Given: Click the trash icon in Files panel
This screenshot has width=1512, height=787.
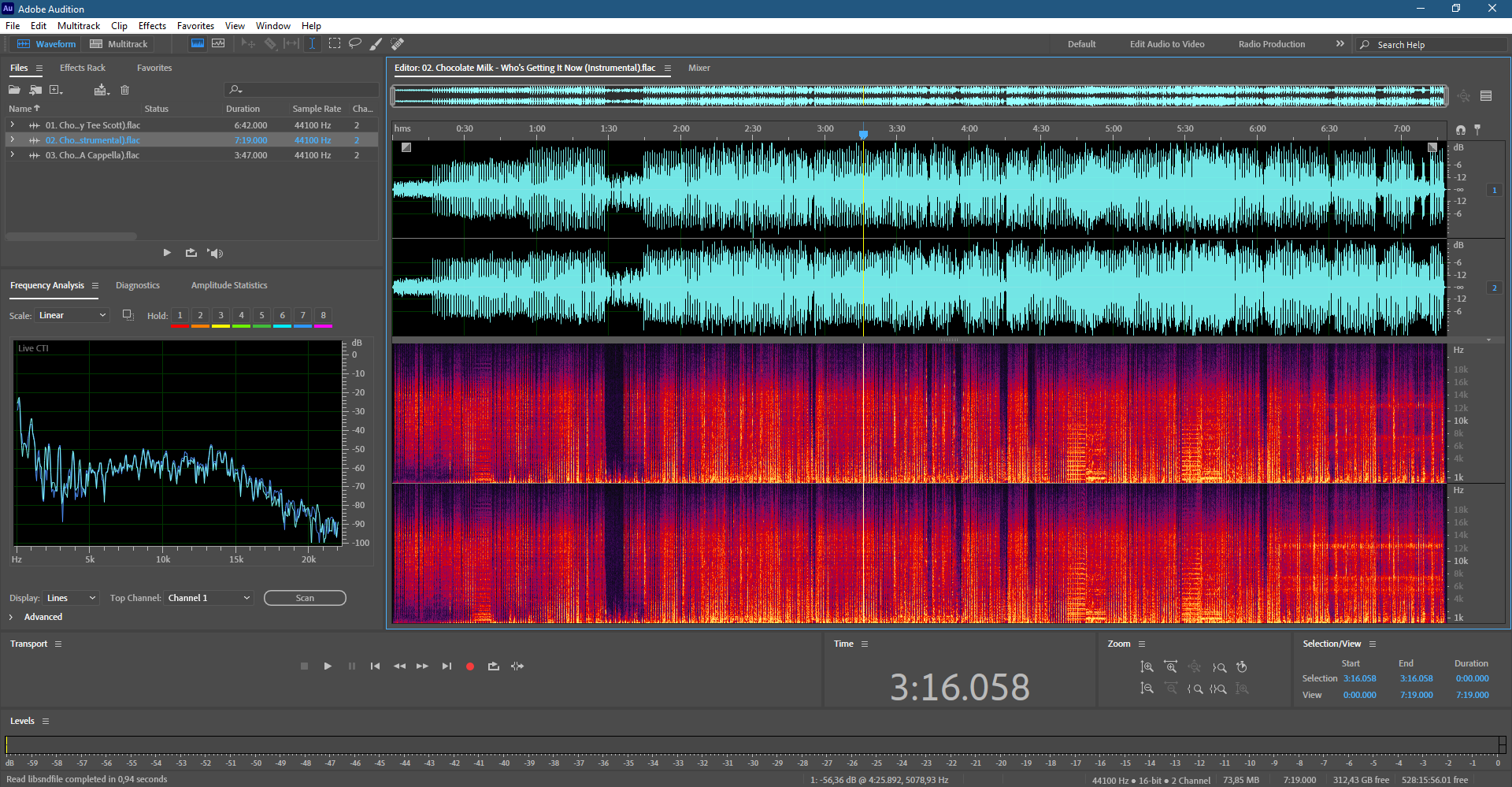Looking at the screenshot, I should (x=124, y=90).
